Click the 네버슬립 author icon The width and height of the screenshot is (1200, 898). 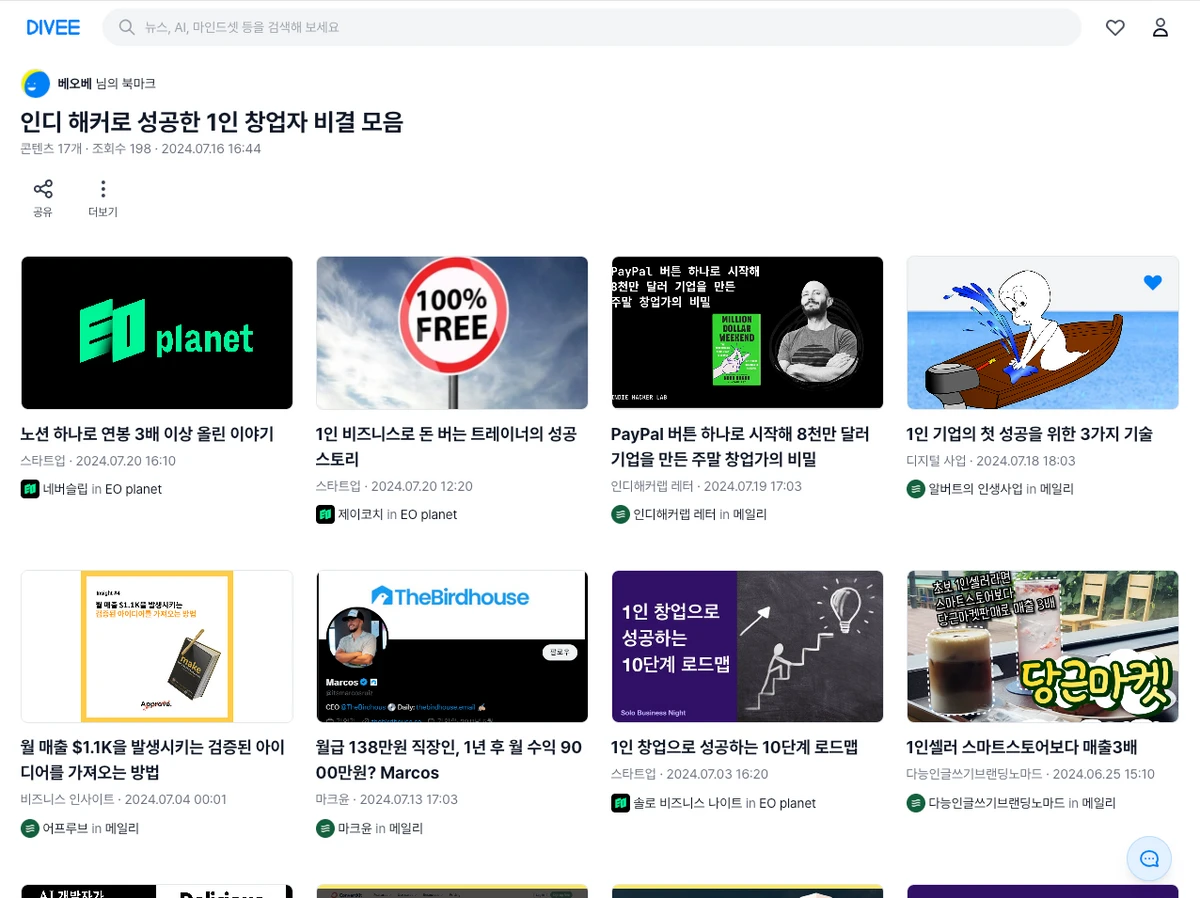click(30, 489)
